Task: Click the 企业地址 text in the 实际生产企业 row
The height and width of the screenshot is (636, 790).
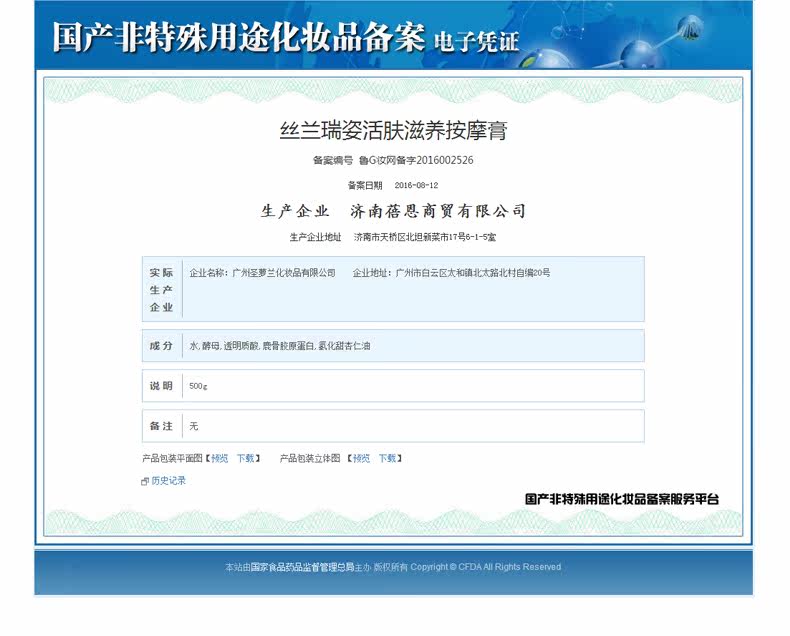Action: point(451,273)
